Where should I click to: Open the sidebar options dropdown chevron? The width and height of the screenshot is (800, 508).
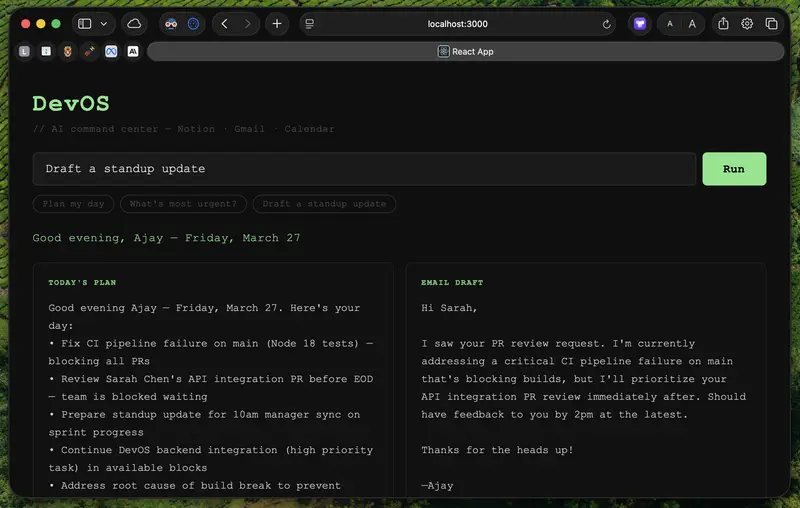[104, 24]
